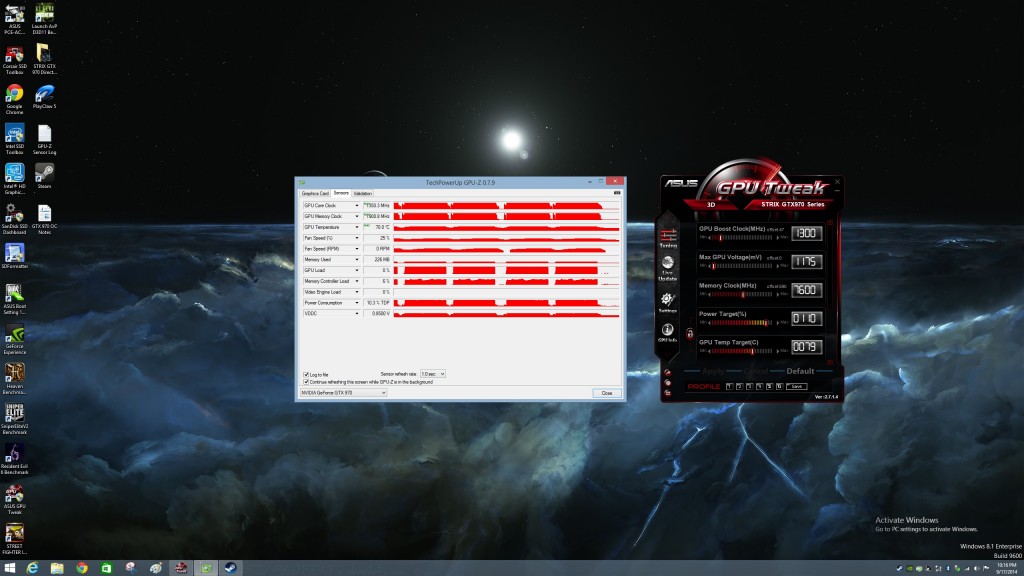
Task: Click Memory Clock slider track
Action: pyautogui.click(x=744, y=295)
